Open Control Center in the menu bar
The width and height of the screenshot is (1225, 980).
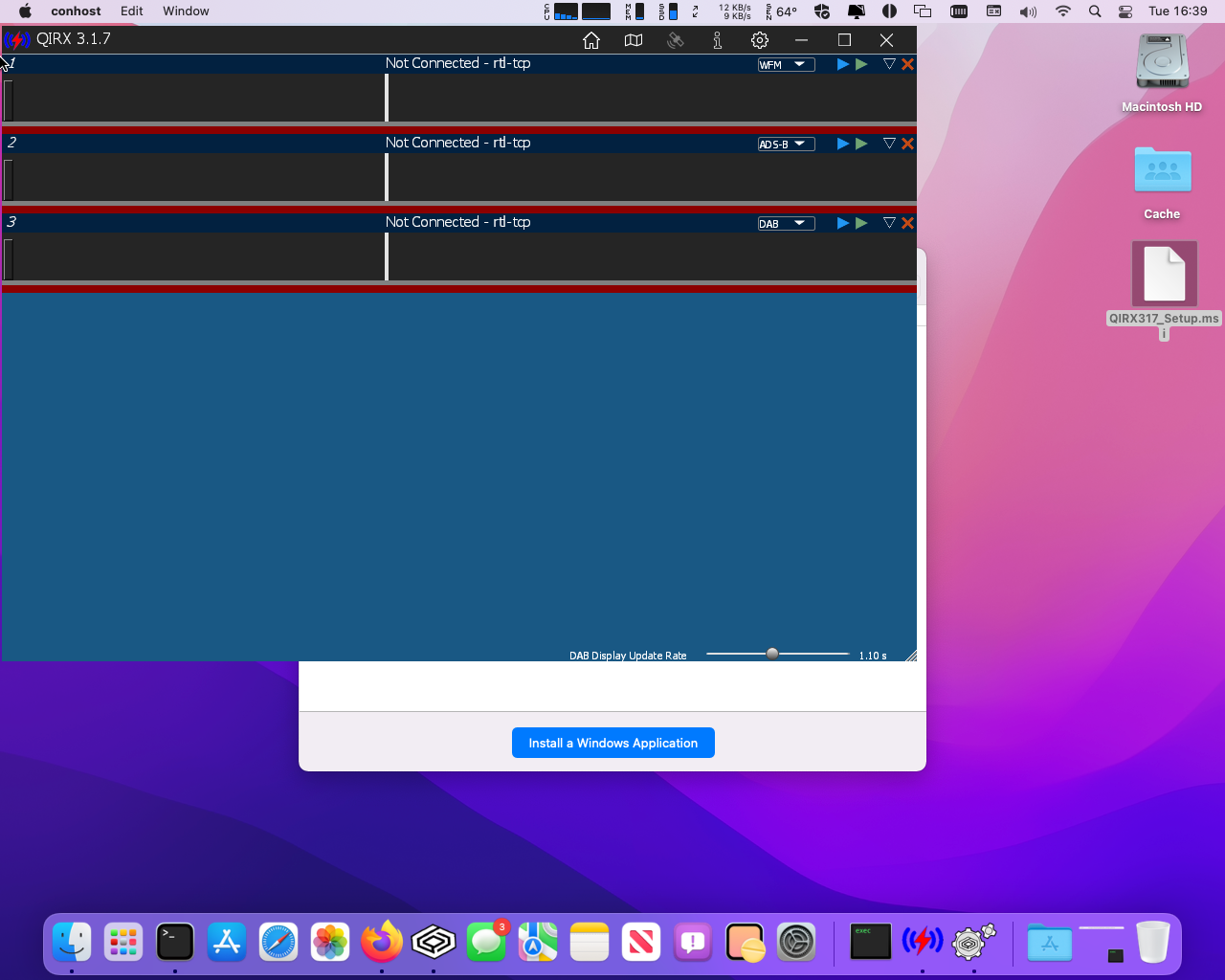(1125, 11)
